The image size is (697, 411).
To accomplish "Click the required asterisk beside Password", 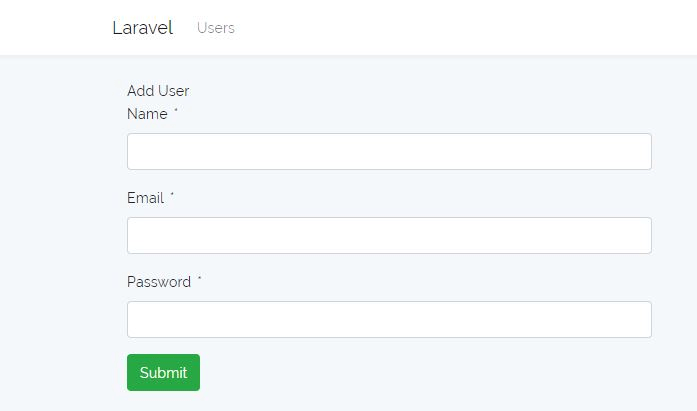I will (200, 278).
